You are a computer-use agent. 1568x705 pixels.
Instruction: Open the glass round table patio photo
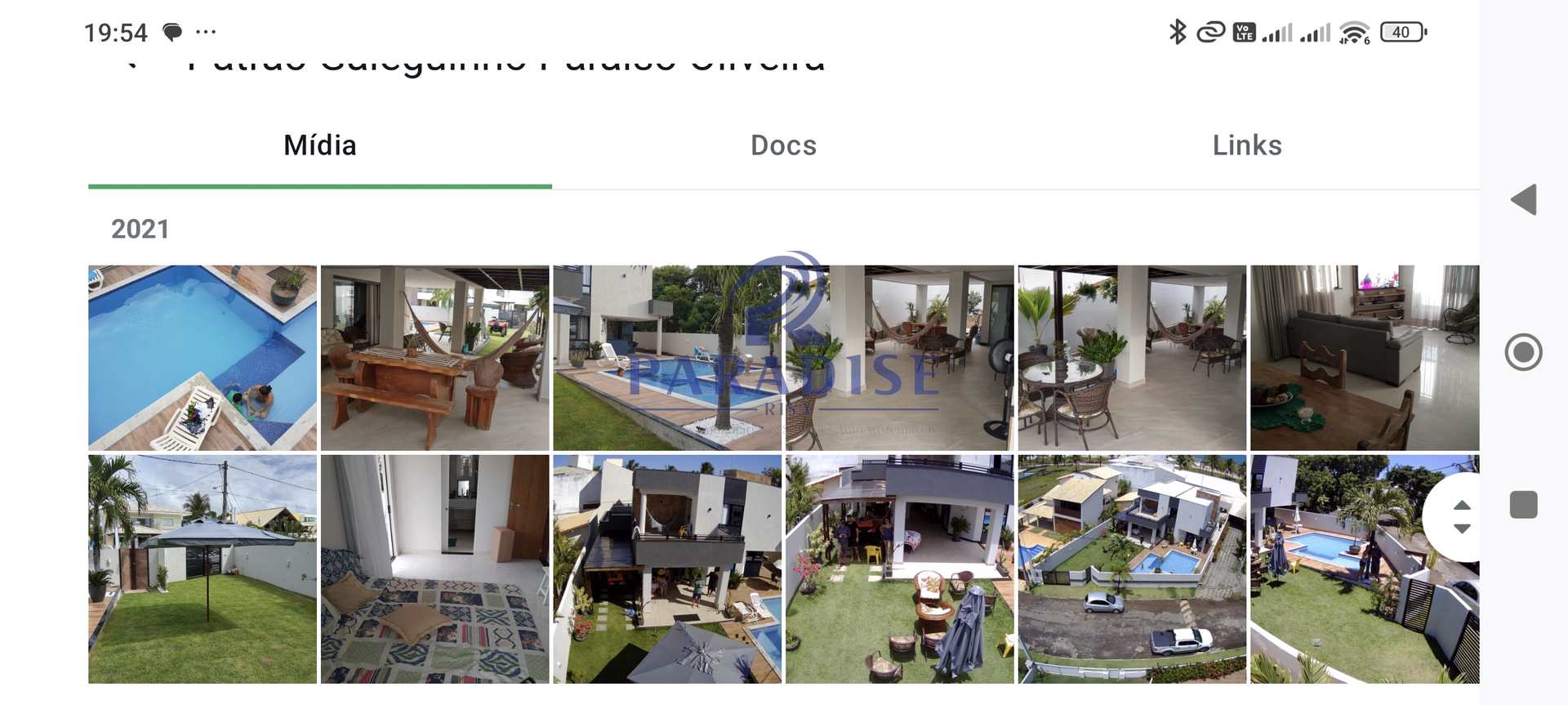[x=1132, y=358]
